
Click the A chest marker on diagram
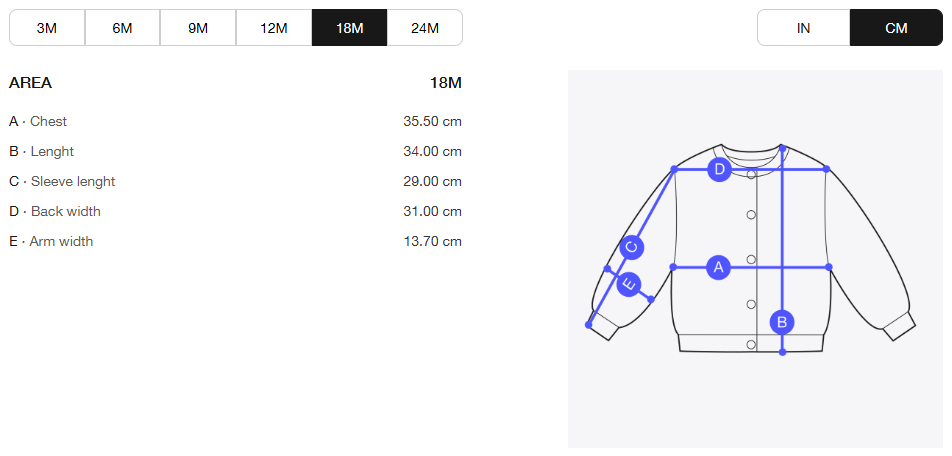pyautogui.click(x=718, y=267)
